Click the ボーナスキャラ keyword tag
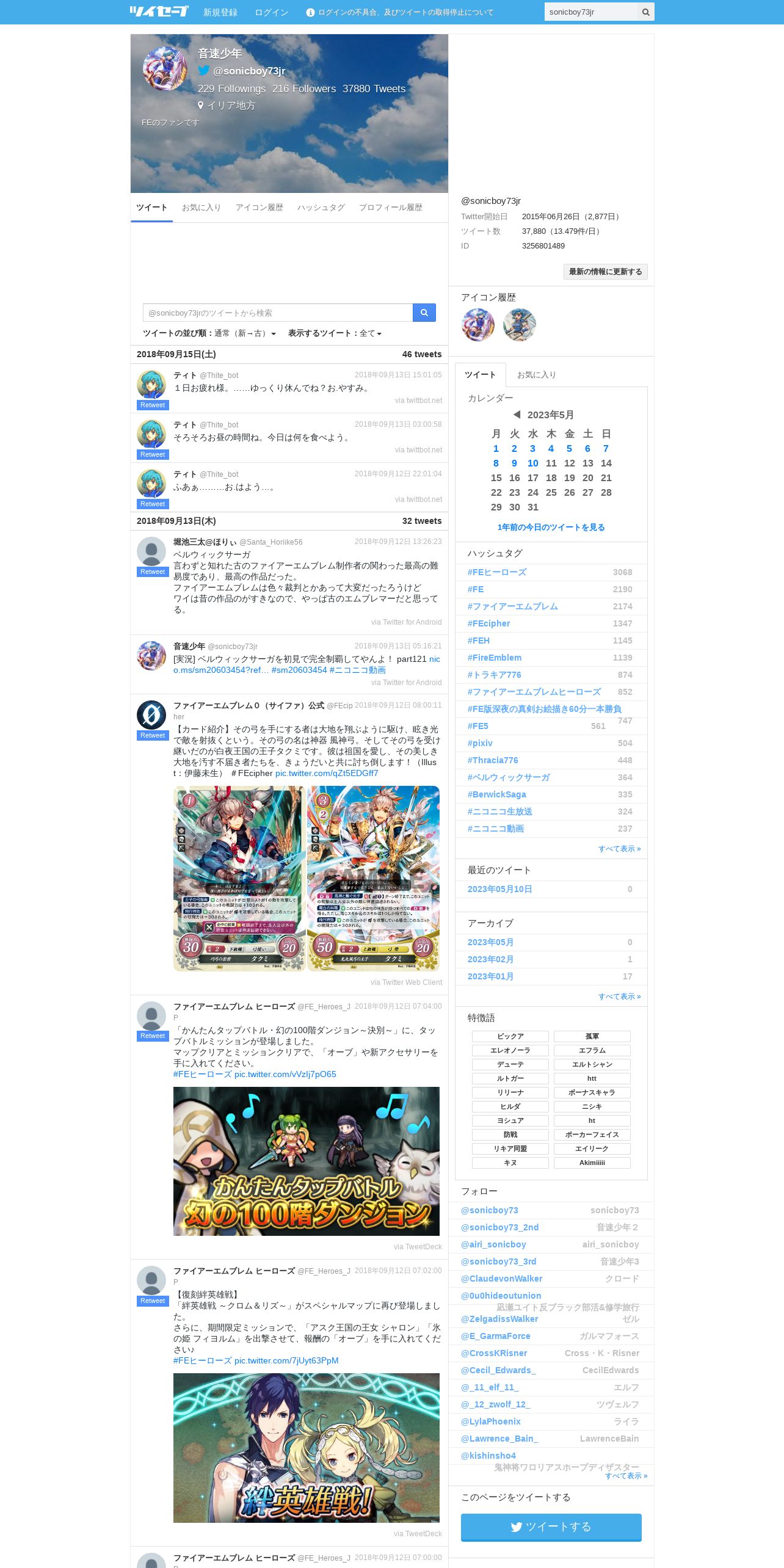This screenshot has height=1568, width=784. (592, 1092)
